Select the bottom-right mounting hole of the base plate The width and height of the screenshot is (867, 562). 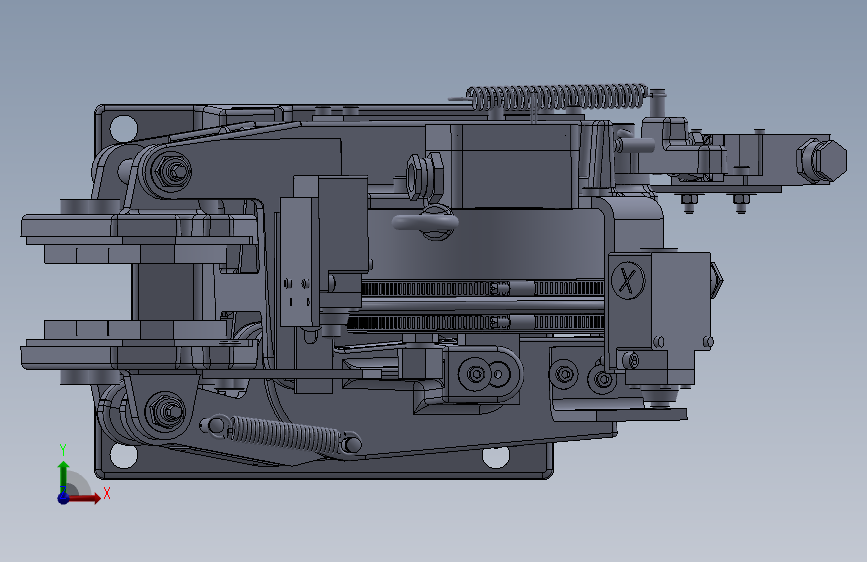coord(495,458)
